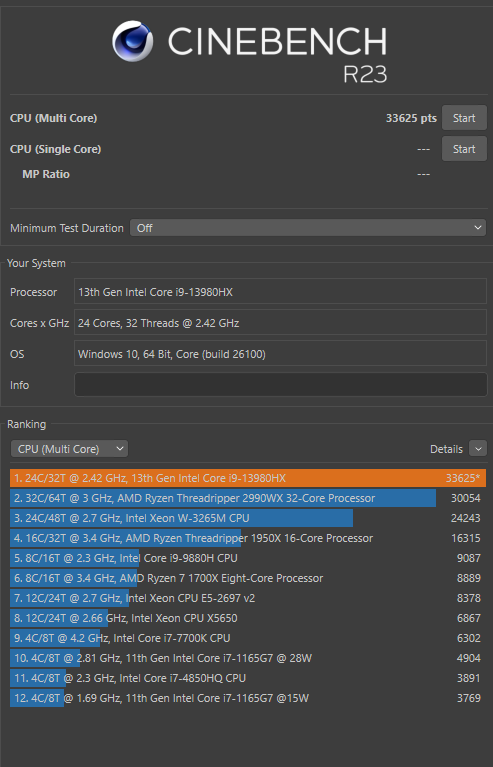Click the 16315 score value
493x767 pixels.
[466, 538]
